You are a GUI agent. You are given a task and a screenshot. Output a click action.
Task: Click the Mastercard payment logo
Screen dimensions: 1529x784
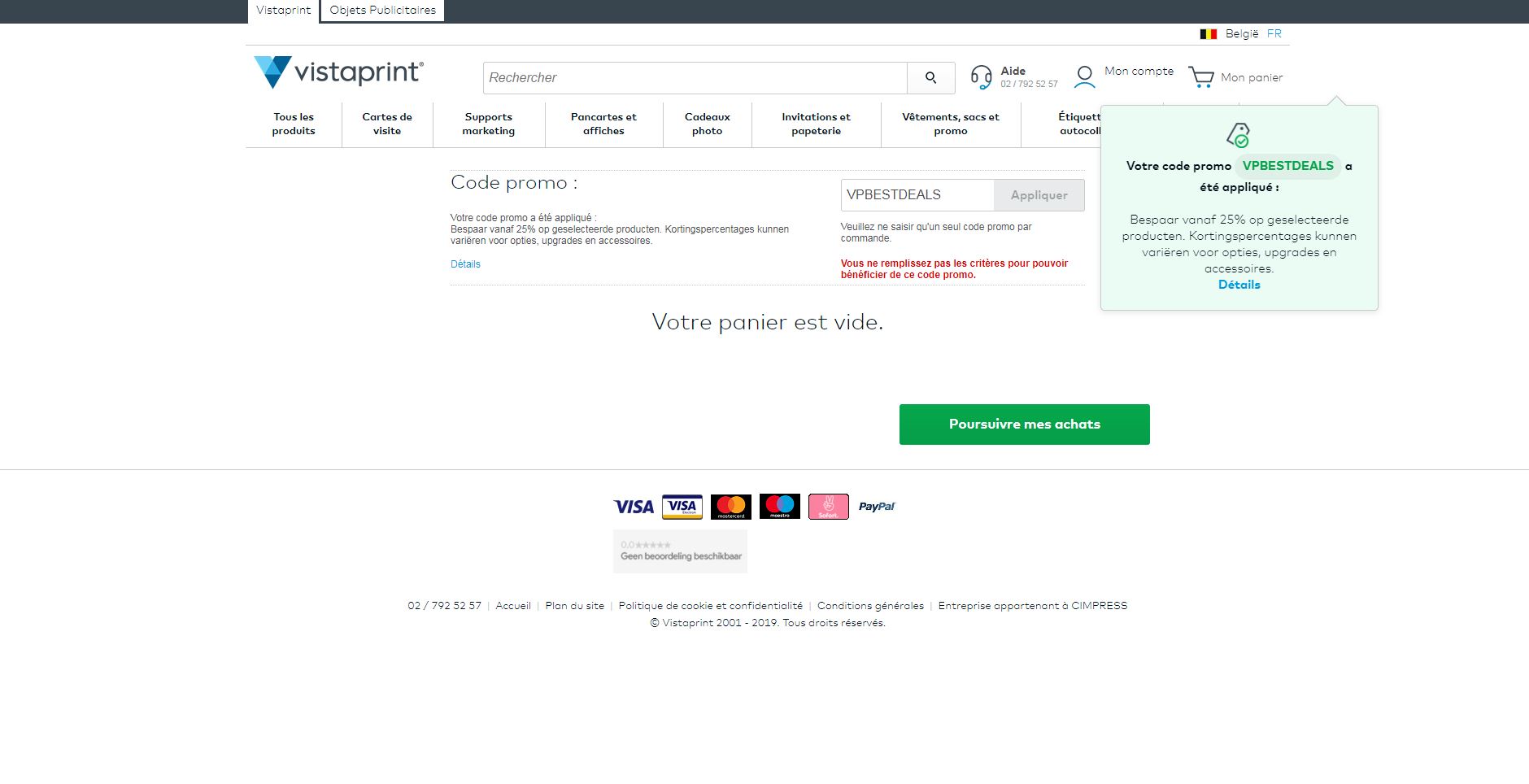coord(731,507)
